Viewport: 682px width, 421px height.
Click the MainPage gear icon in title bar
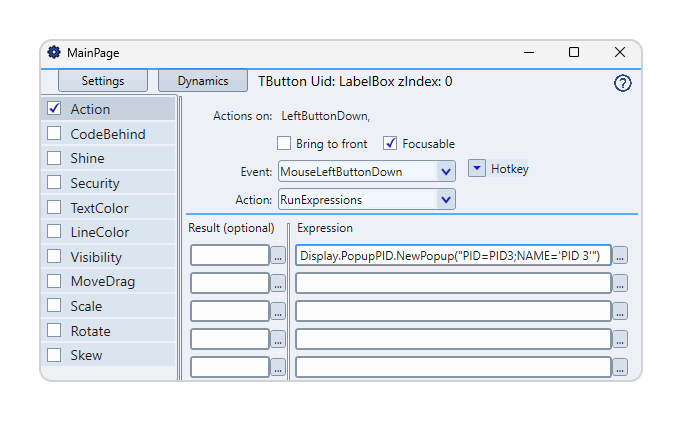tap(54, 52)
